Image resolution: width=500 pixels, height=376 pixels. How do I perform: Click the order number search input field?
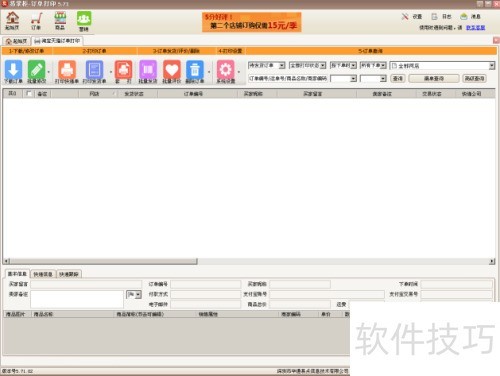click(x=288, y=79)
